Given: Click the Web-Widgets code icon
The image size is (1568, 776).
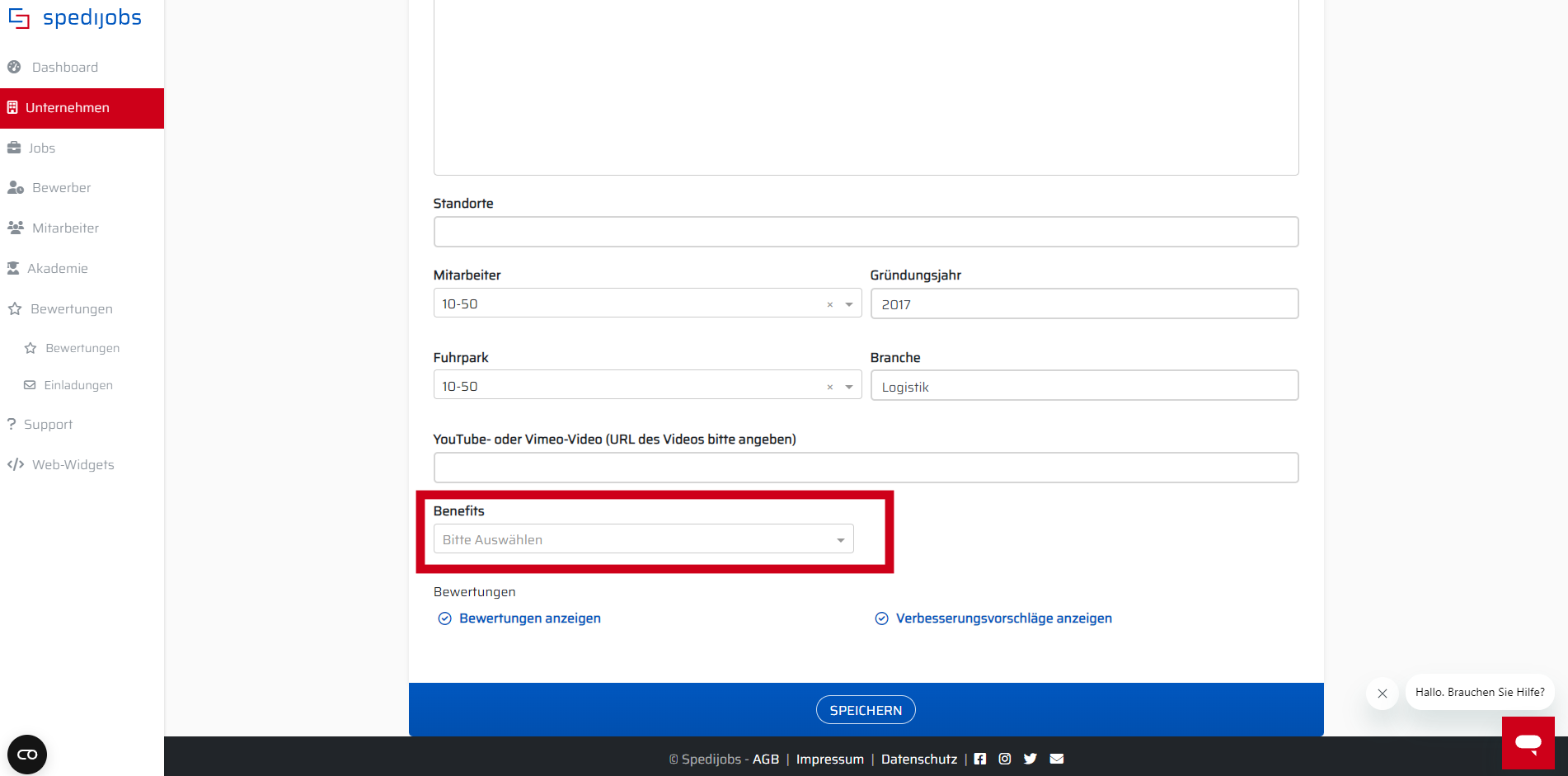Looking at the screenshot, I should pos(16,464).
